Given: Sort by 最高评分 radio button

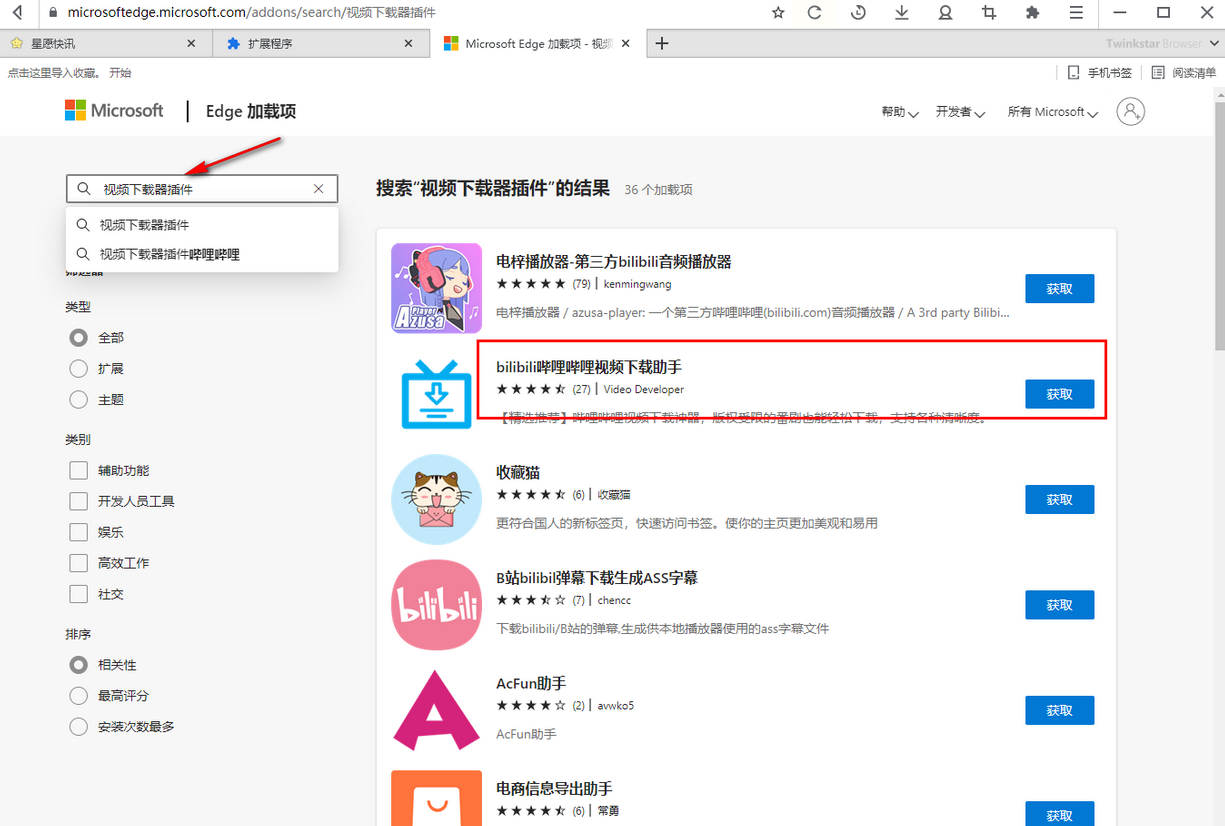Looking at the screenshot, I should click(x=79, y=696).
